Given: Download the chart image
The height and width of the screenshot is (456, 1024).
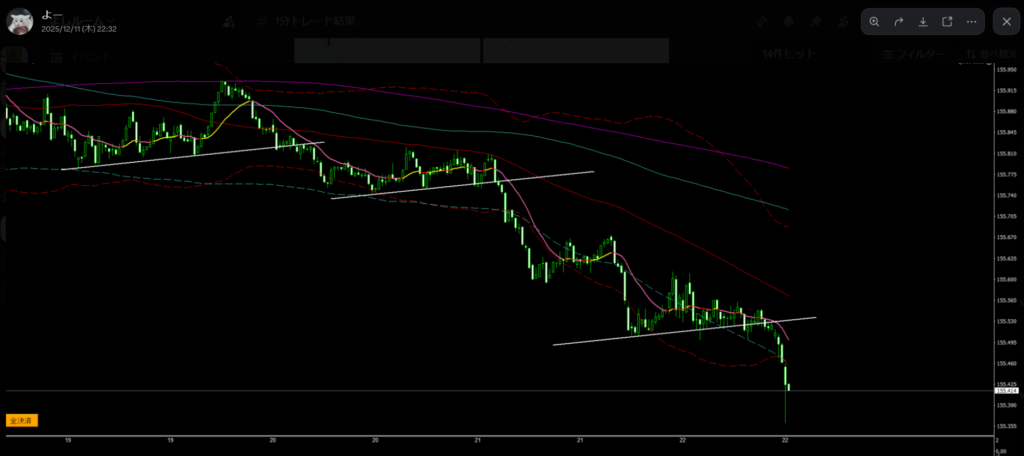Looking at the screenshot, I should click(923, 22).
